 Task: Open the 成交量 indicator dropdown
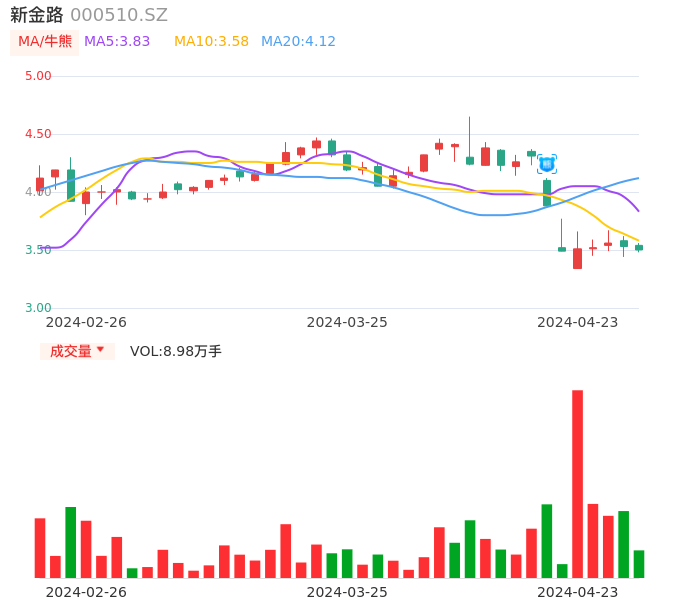(x=77, y=351)
